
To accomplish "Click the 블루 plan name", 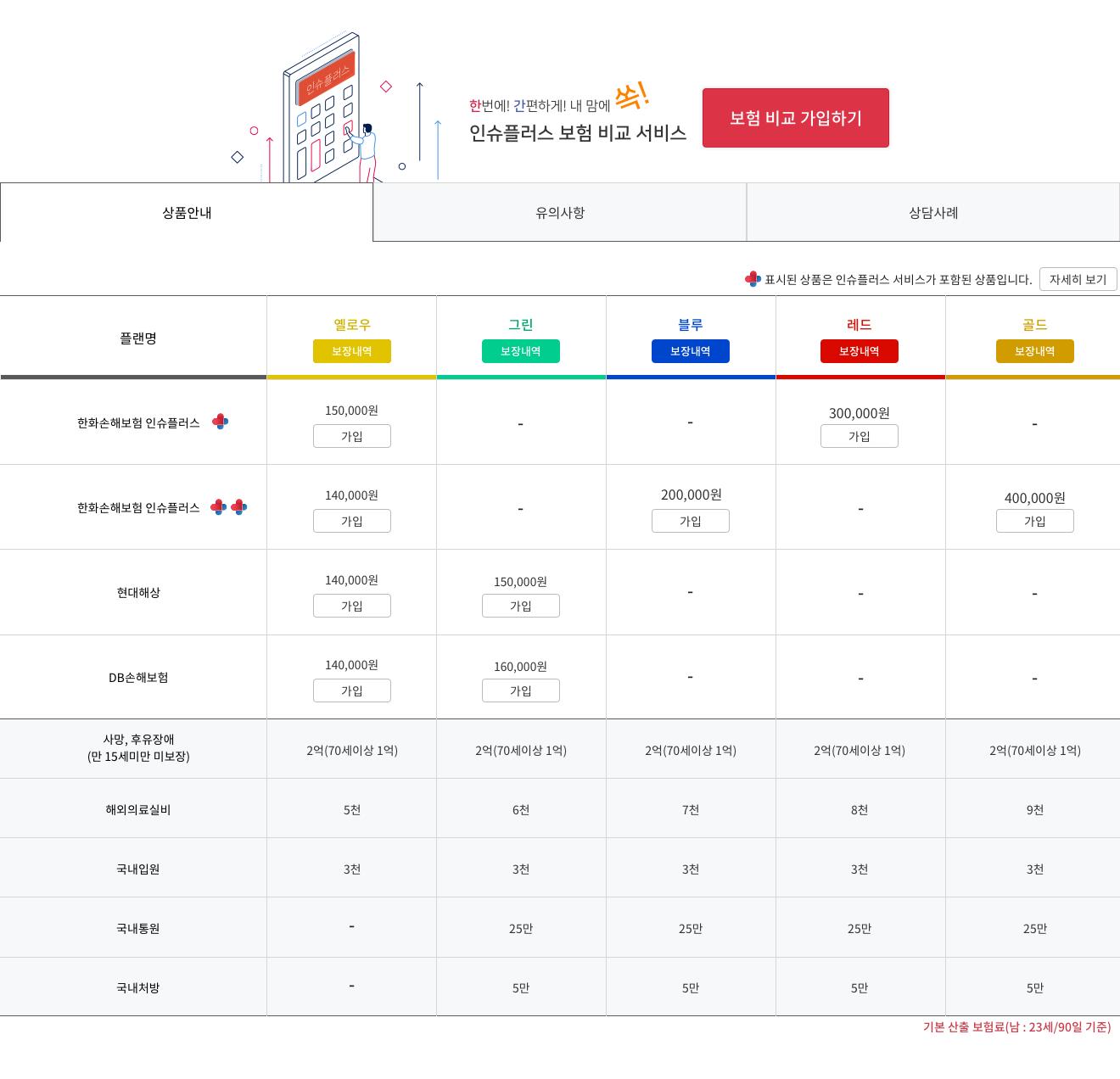I will click(x=691, y=324).
